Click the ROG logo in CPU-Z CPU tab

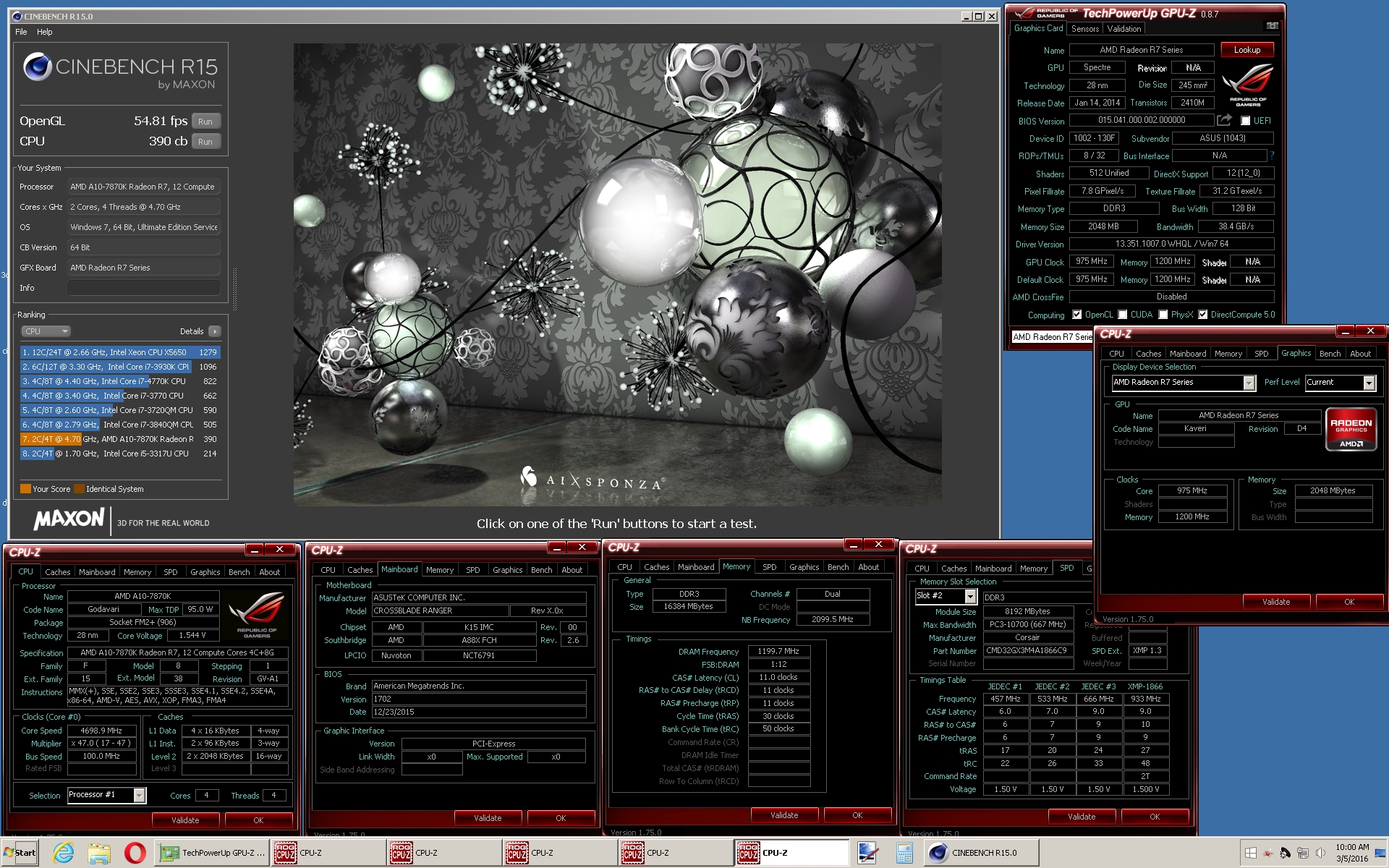(x=256, y=615)
